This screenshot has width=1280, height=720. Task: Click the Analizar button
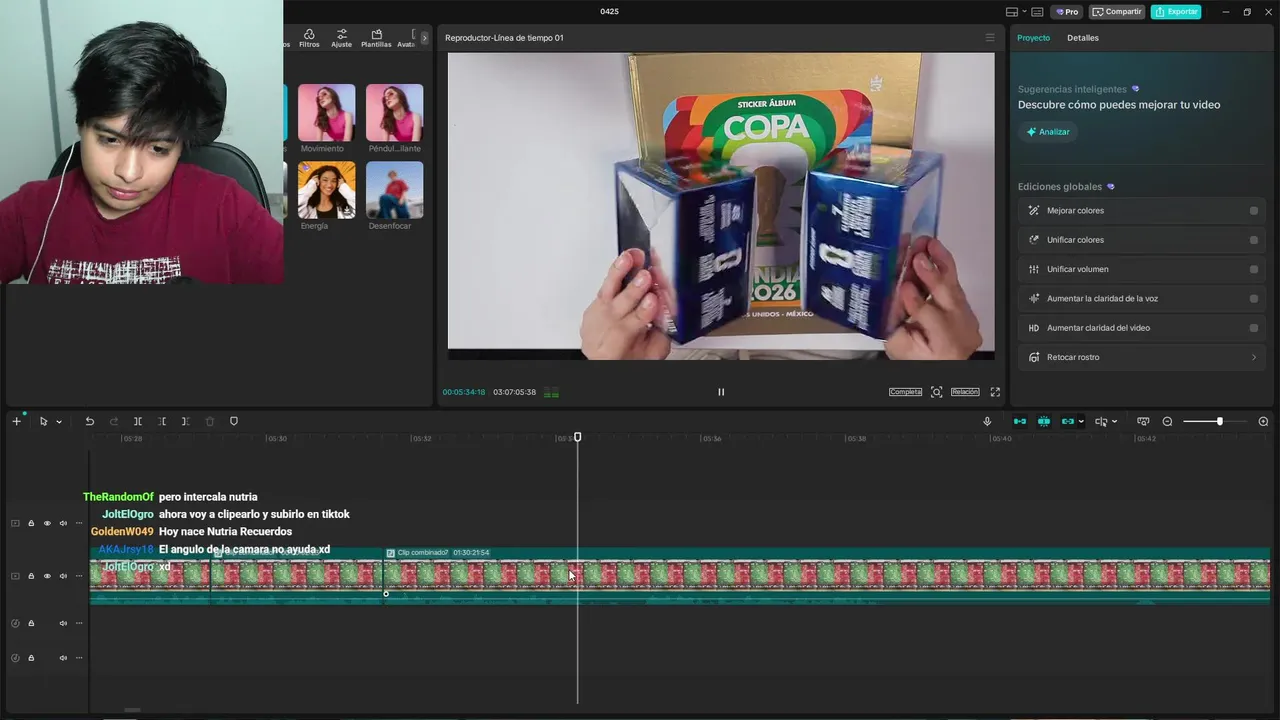[1048, 132]
